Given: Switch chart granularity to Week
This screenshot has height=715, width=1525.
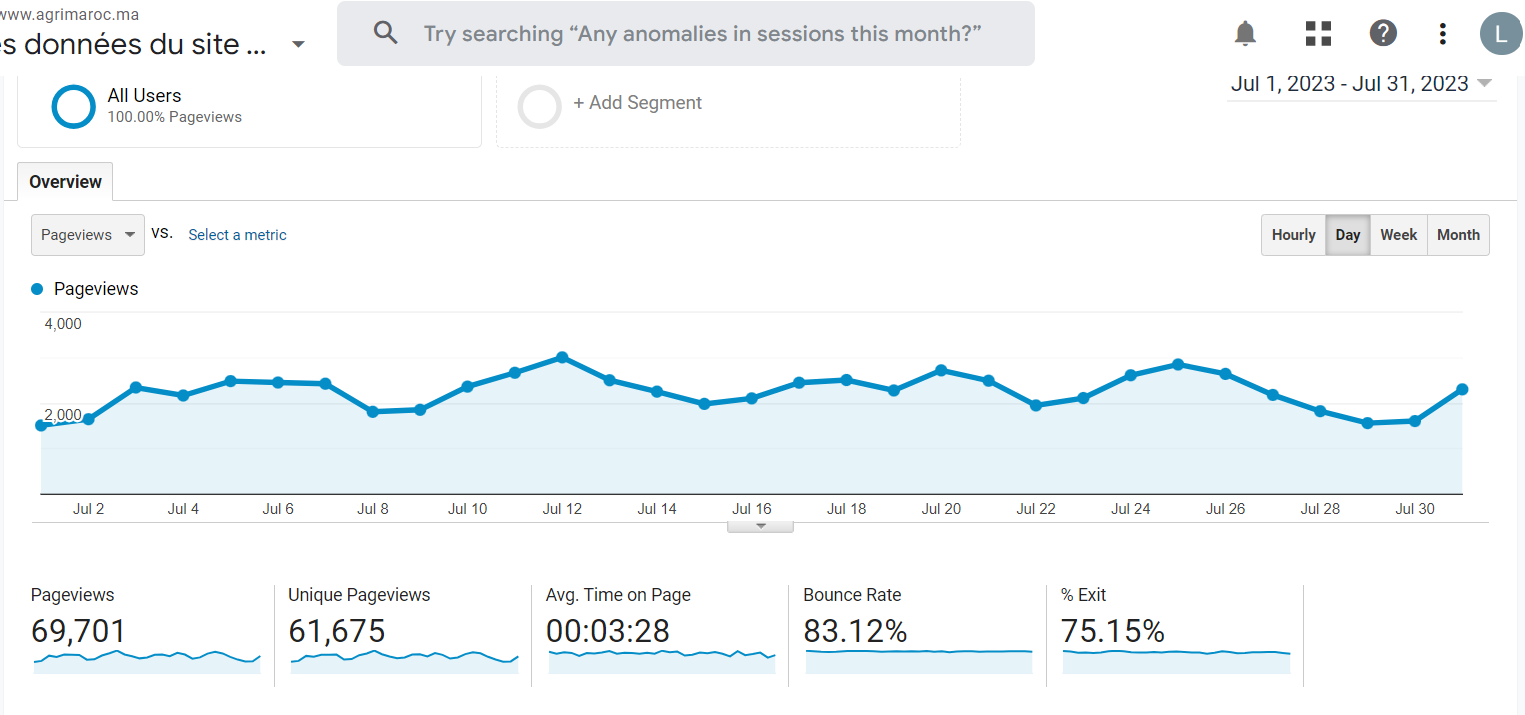Looking at the screenshot, I should [1398, 235].
